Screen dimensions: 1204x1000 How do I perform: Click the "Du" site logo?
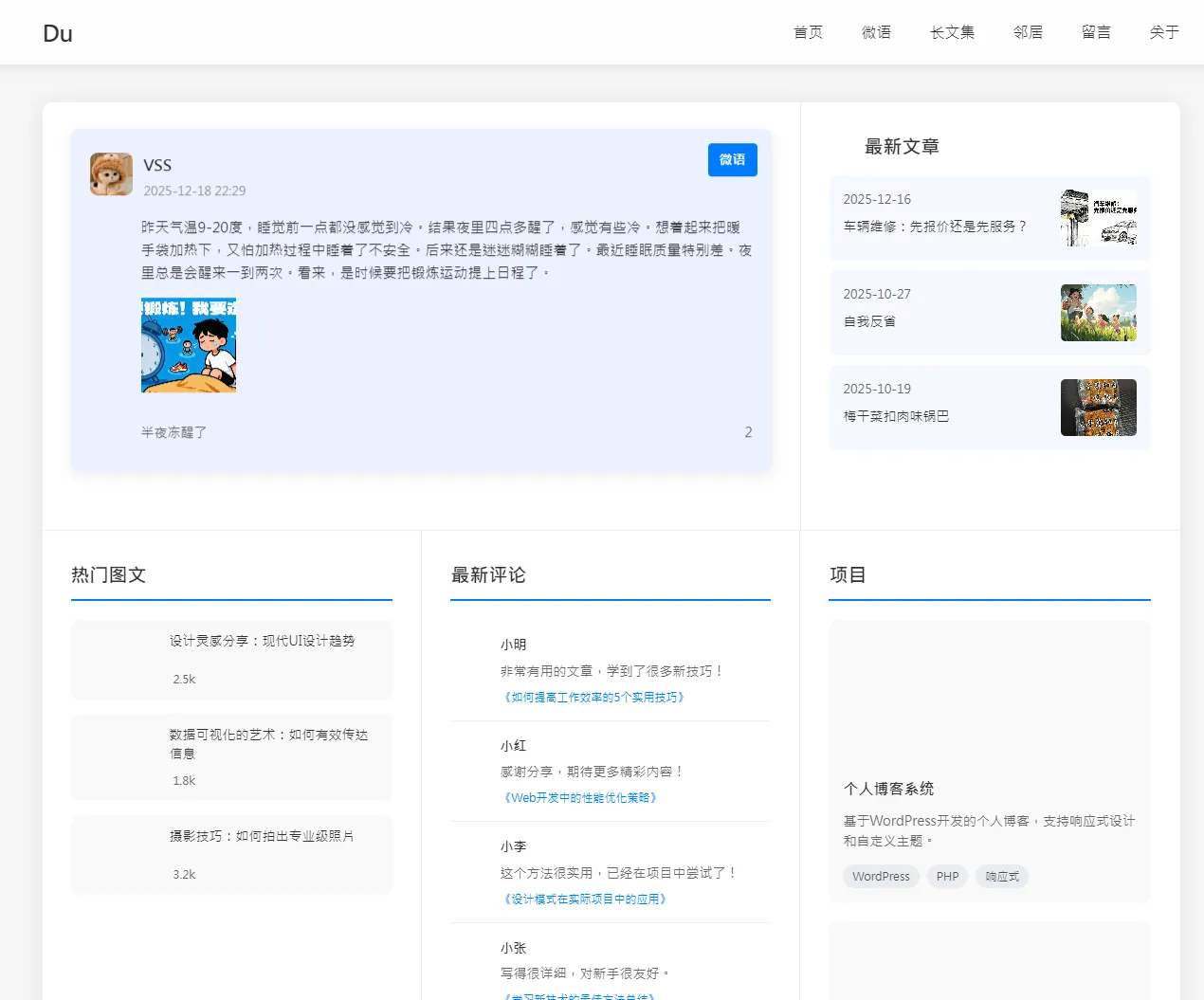click(x=58, y=32)
